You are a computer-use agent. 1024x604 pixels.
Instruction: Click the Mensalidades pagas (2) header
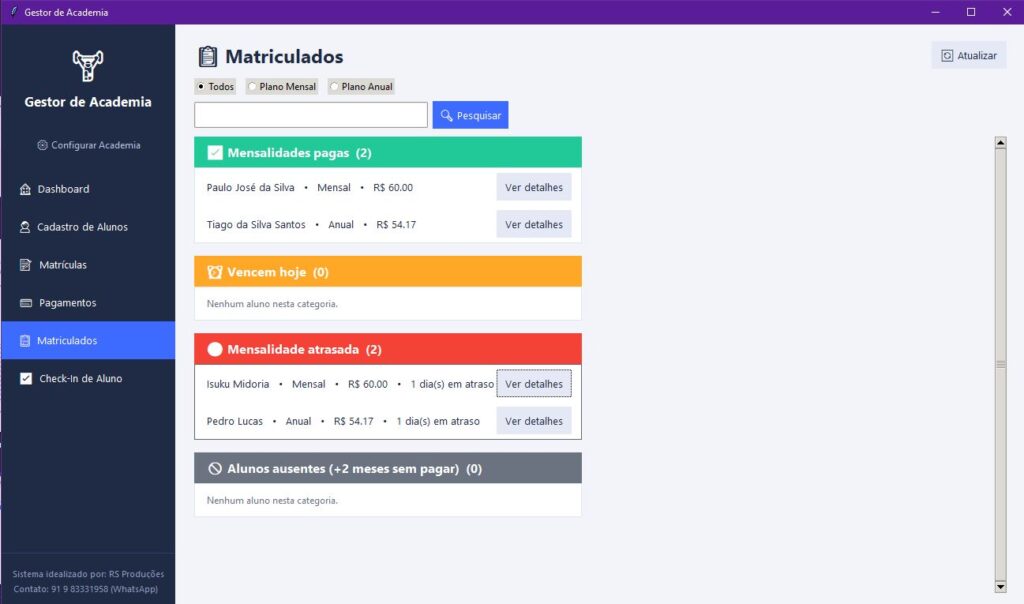pos(388,152)
